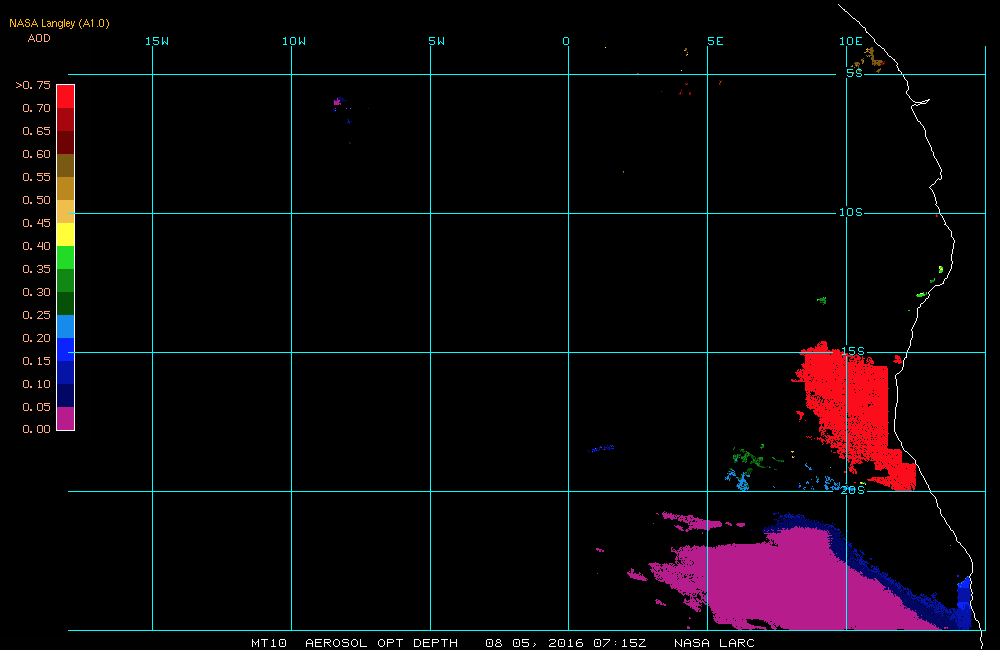
Task: Click the "MT10" caption text
Action: (269, 643)
